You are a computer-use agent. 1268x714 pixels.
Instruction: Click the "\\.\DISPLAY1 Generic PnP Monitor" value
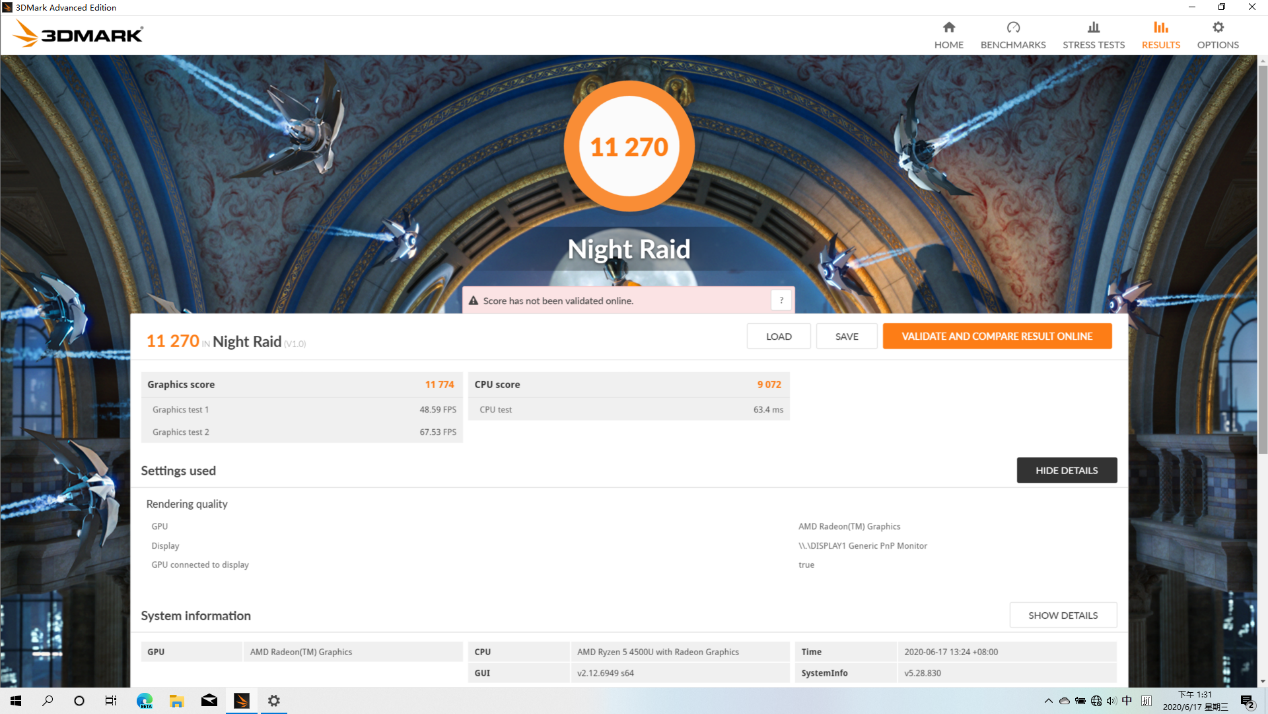click(863, 546)
